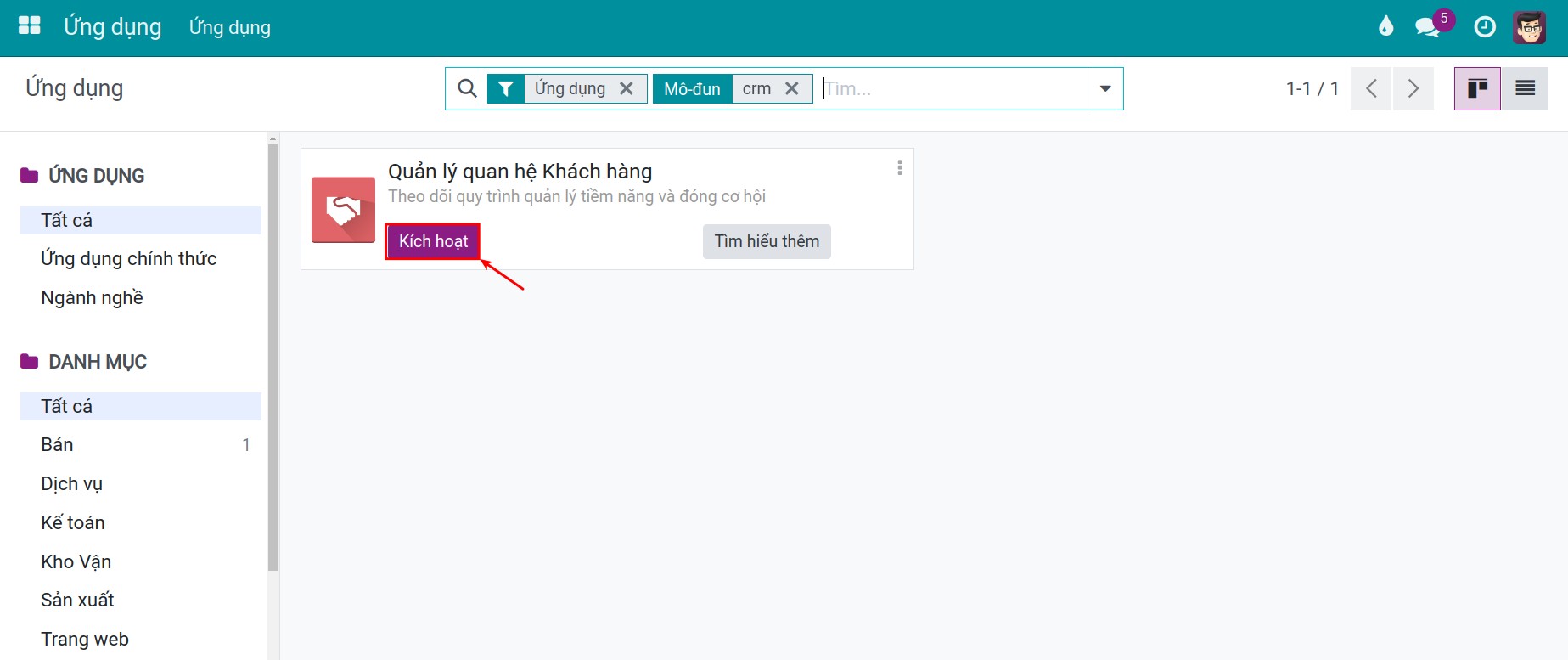Open the Ứng dụng top menu item
This screenshot has height=660, width=1568.
point(230,27)
